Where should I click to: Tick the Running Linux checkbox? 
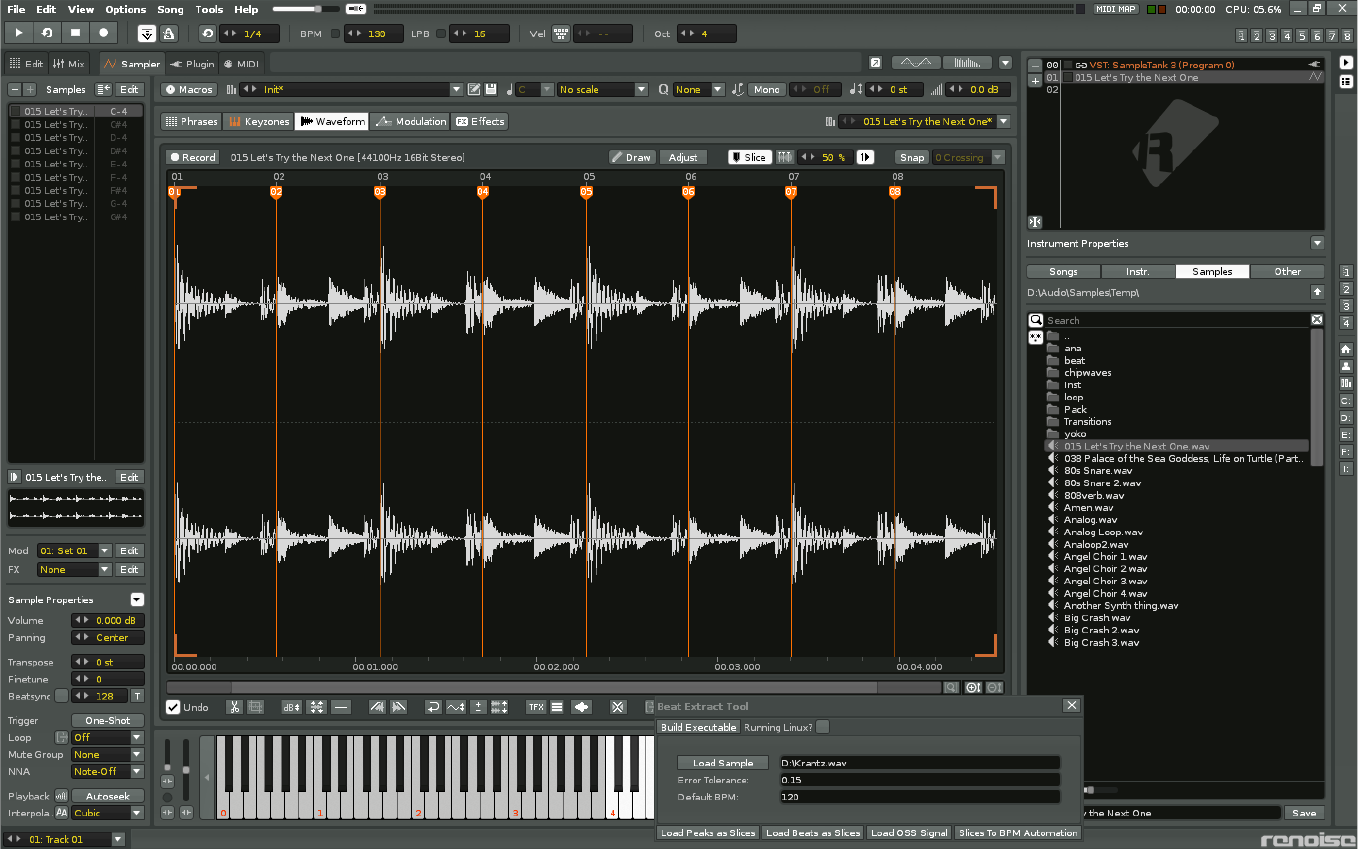[x=822, y=727]
